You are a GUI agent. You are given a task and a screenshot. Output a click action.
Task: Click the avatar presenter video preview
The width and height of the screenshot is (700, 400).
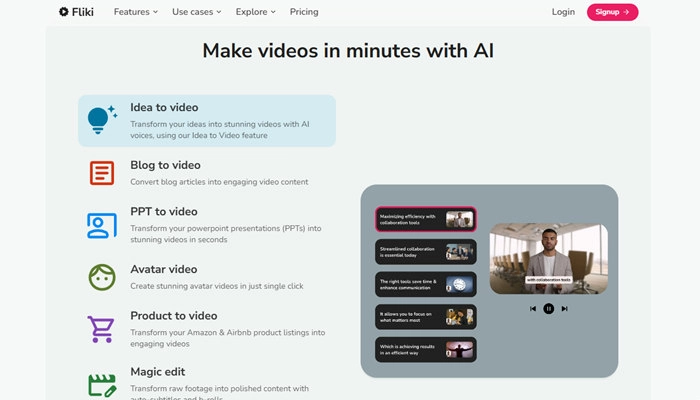549,258
